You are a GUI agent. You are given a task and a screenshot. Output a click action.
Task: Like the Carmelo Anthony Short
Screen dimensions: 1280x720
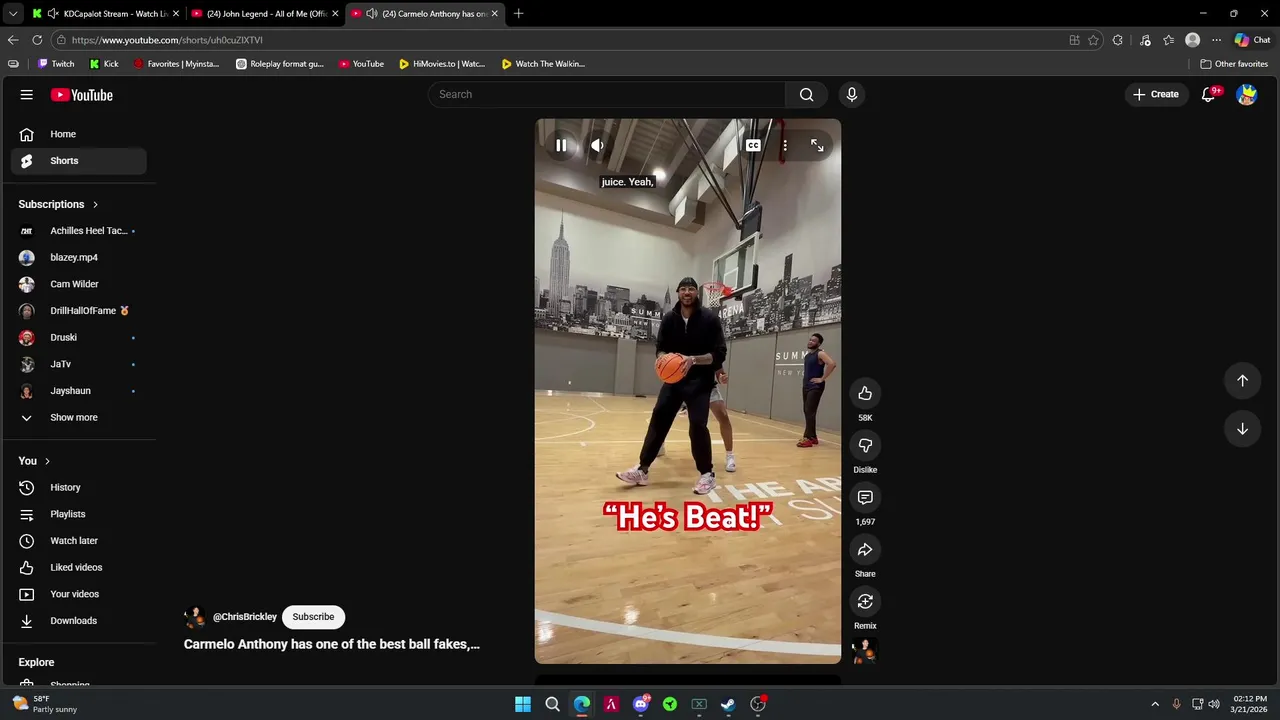coord(865,393)
